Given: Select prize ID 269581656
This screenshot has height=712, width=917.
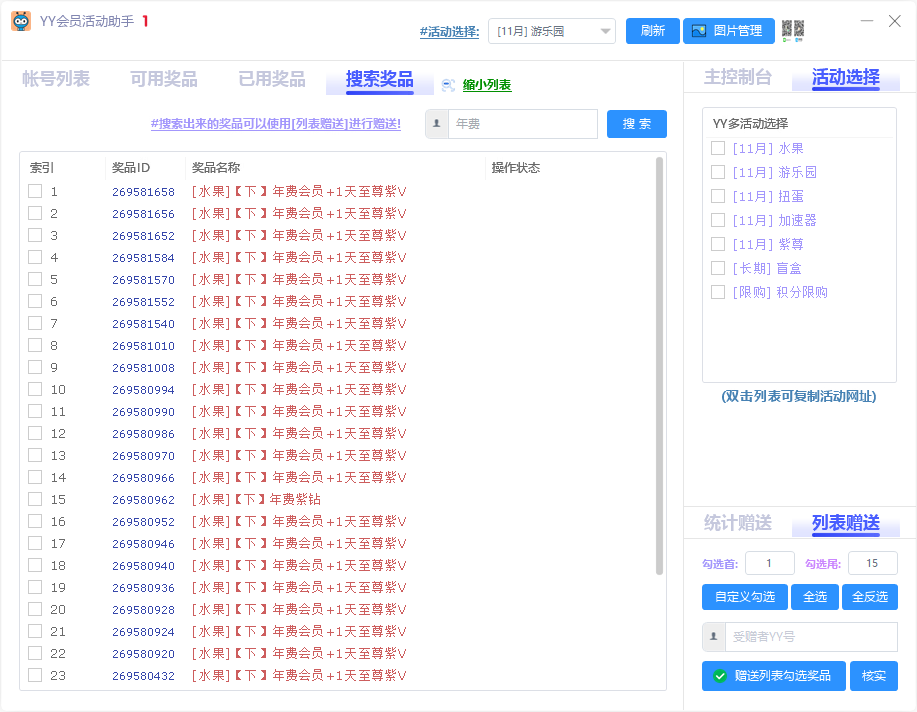Looking at the screenshot, I should 143,214.
